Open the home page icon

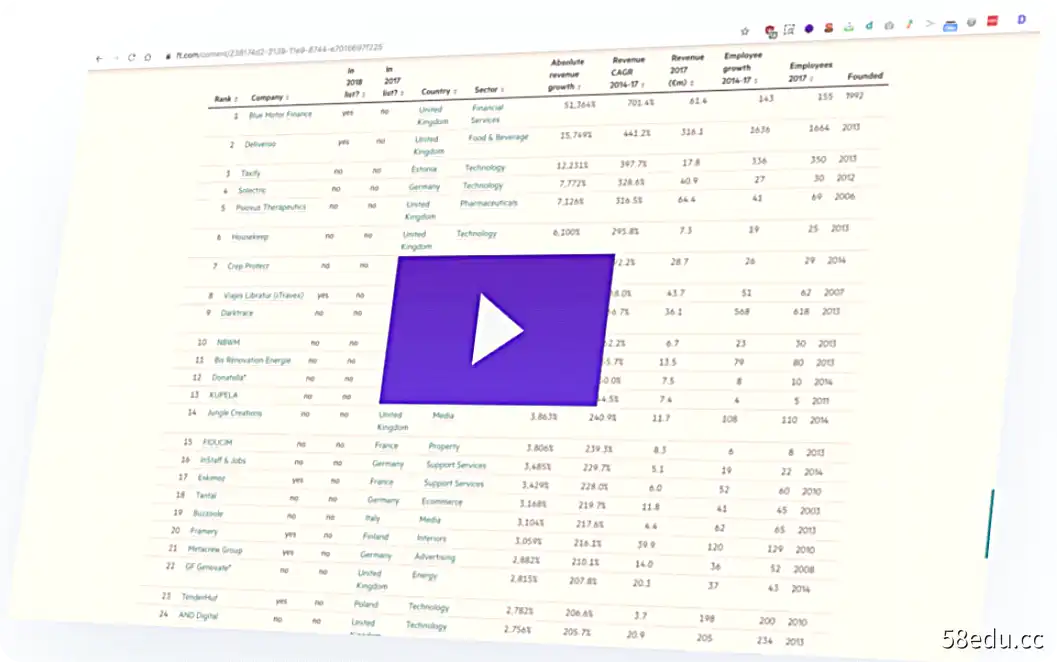[148, 57]
